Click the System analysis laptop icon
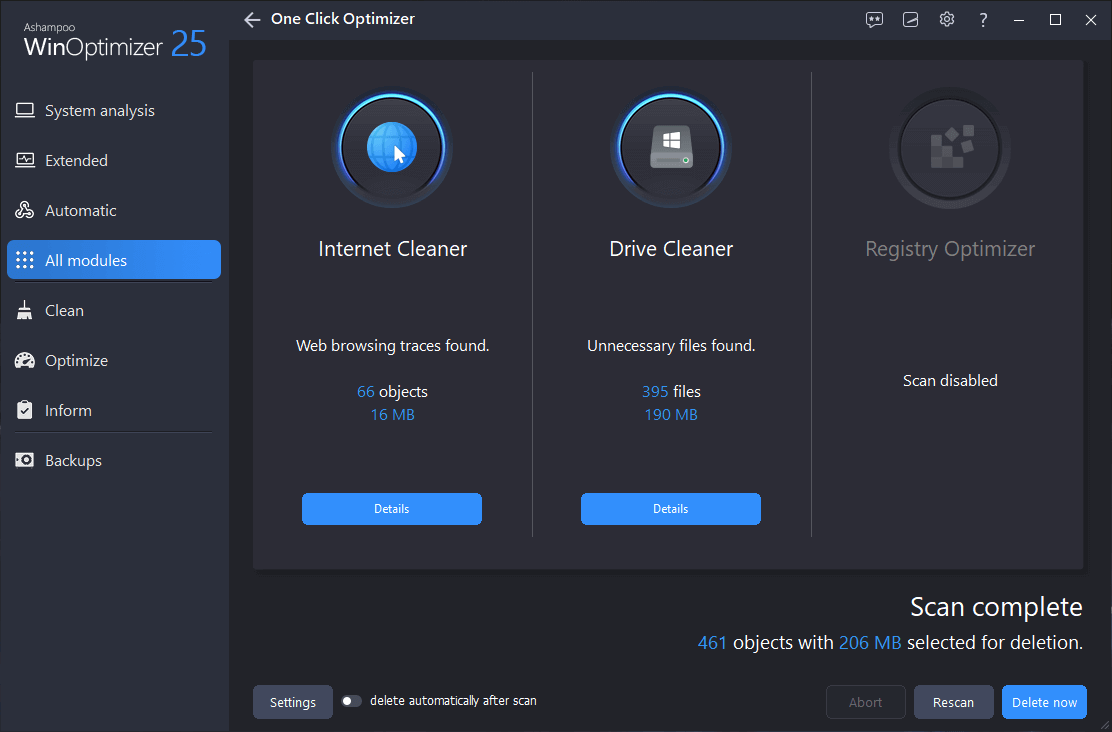This screenshot has width=1112, height=732. (25, 111)
